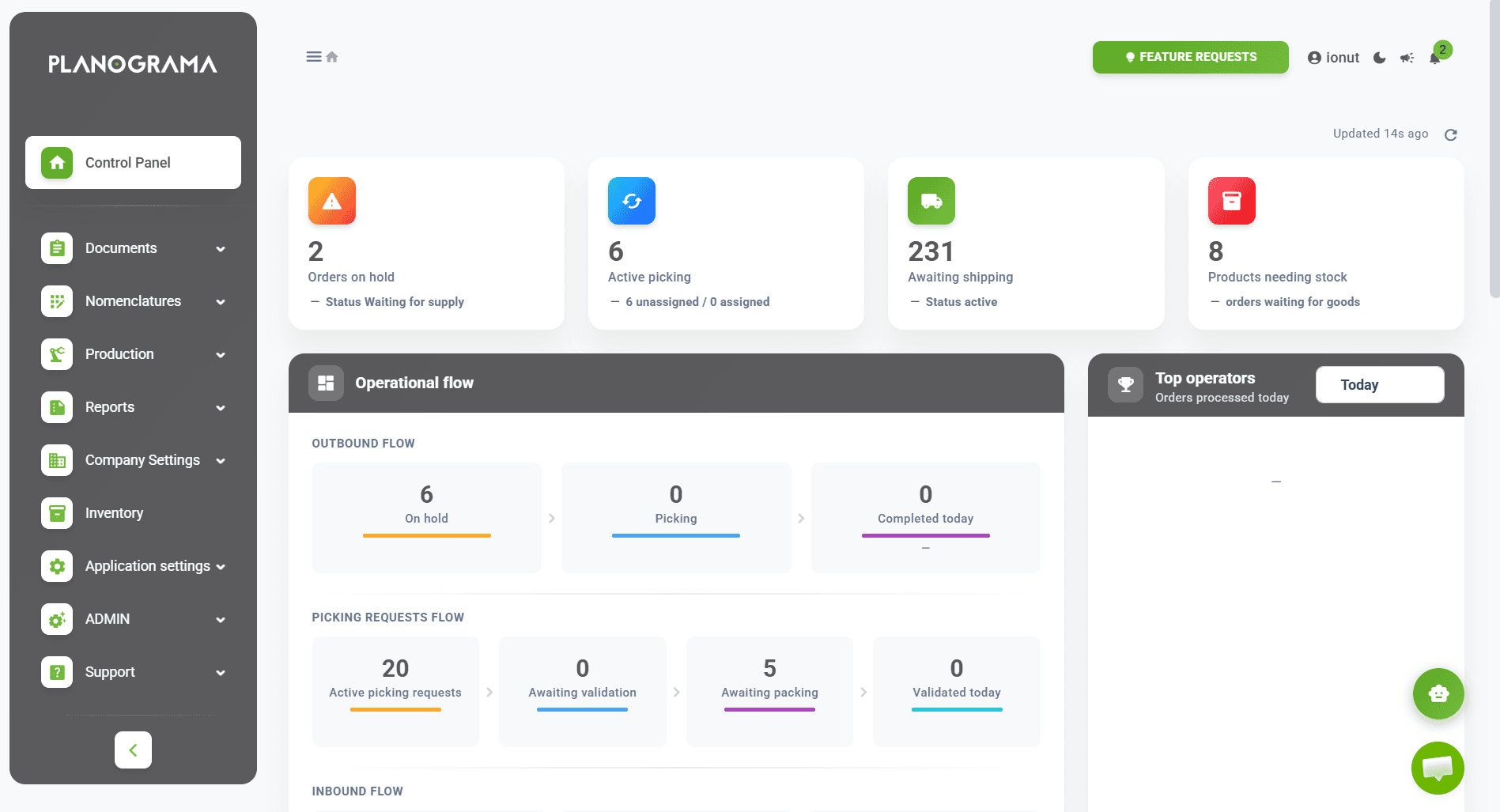Open the chatbot assistant button

1438,693
